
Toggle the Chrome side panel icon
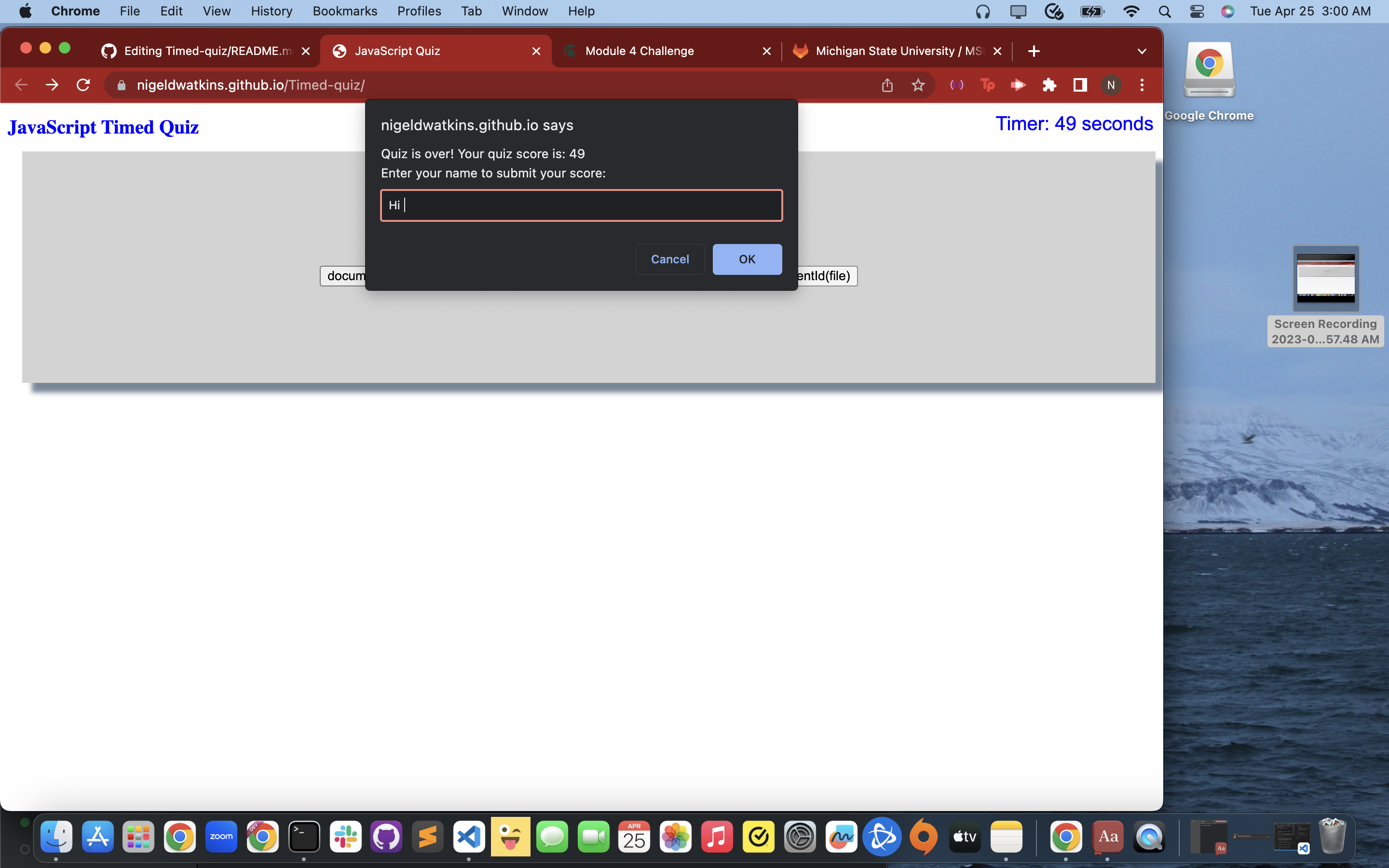click(x=1080, y=85)
